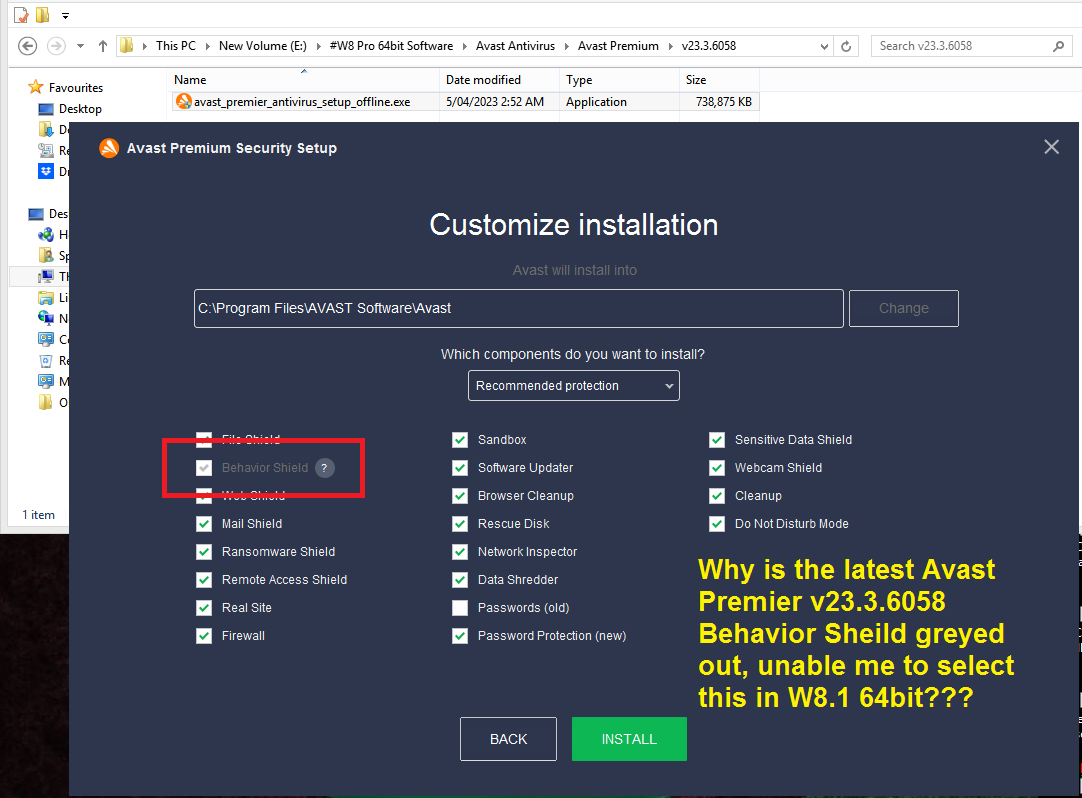Toggle Sensitive Data Shield checkbox
The image size is (1082, 798).
click(x=717, y=440)
